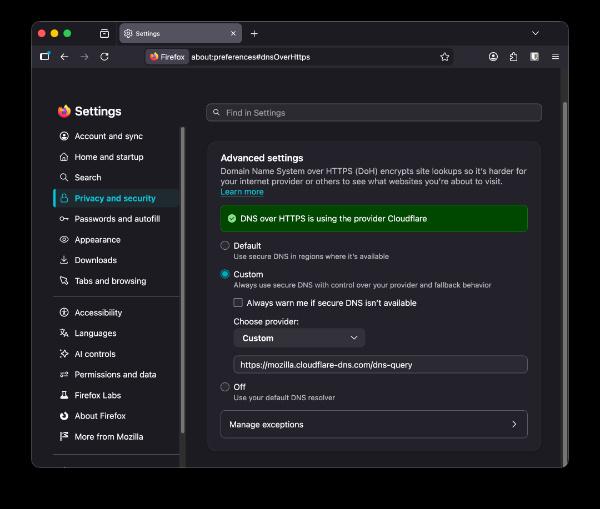Go back with the back arrow
Viewport: 600px width, 509px height.
tap(64, 57)
